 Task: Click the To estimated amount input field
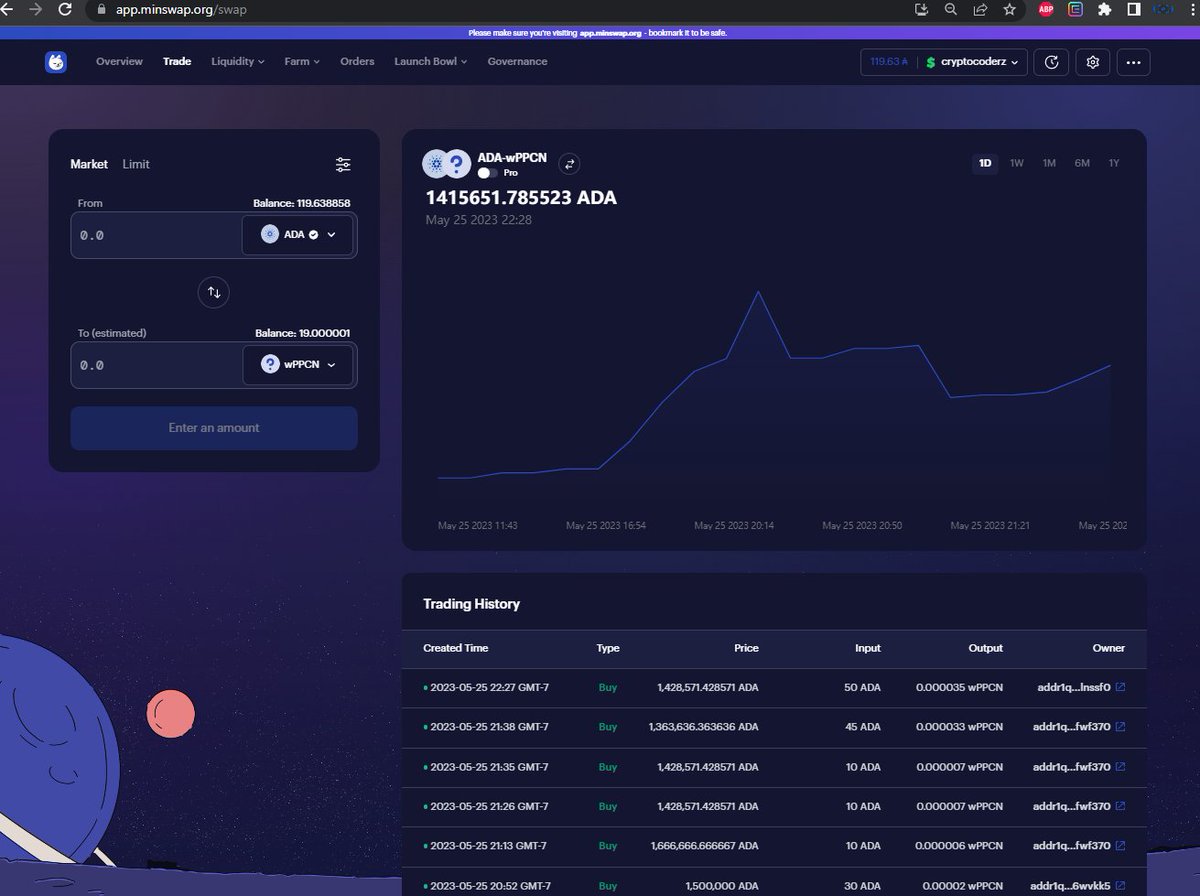[156, 365]
